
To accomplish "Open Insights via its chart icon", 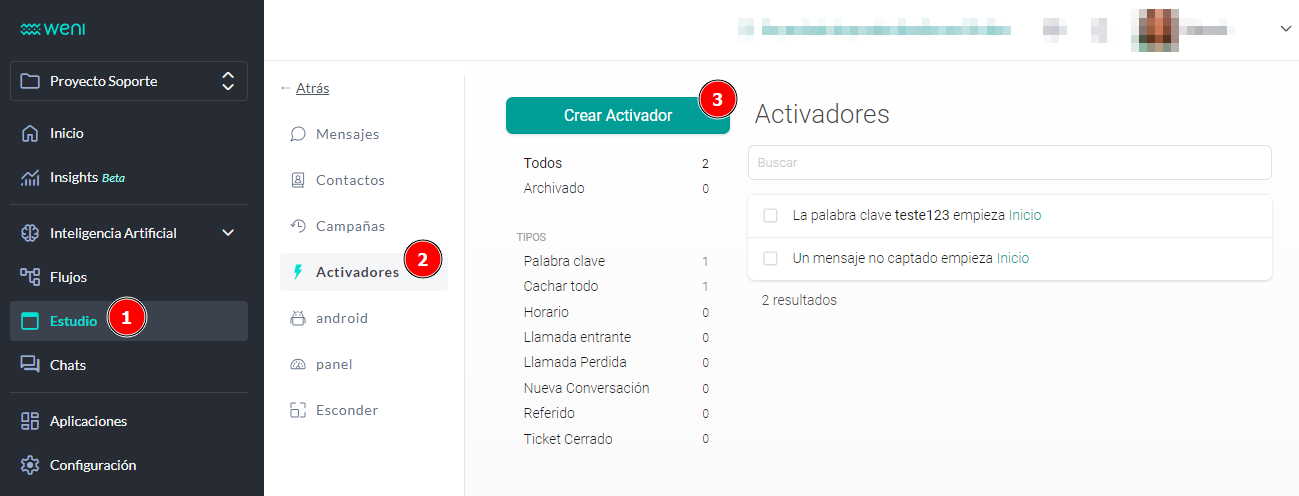I will point(30,177).
